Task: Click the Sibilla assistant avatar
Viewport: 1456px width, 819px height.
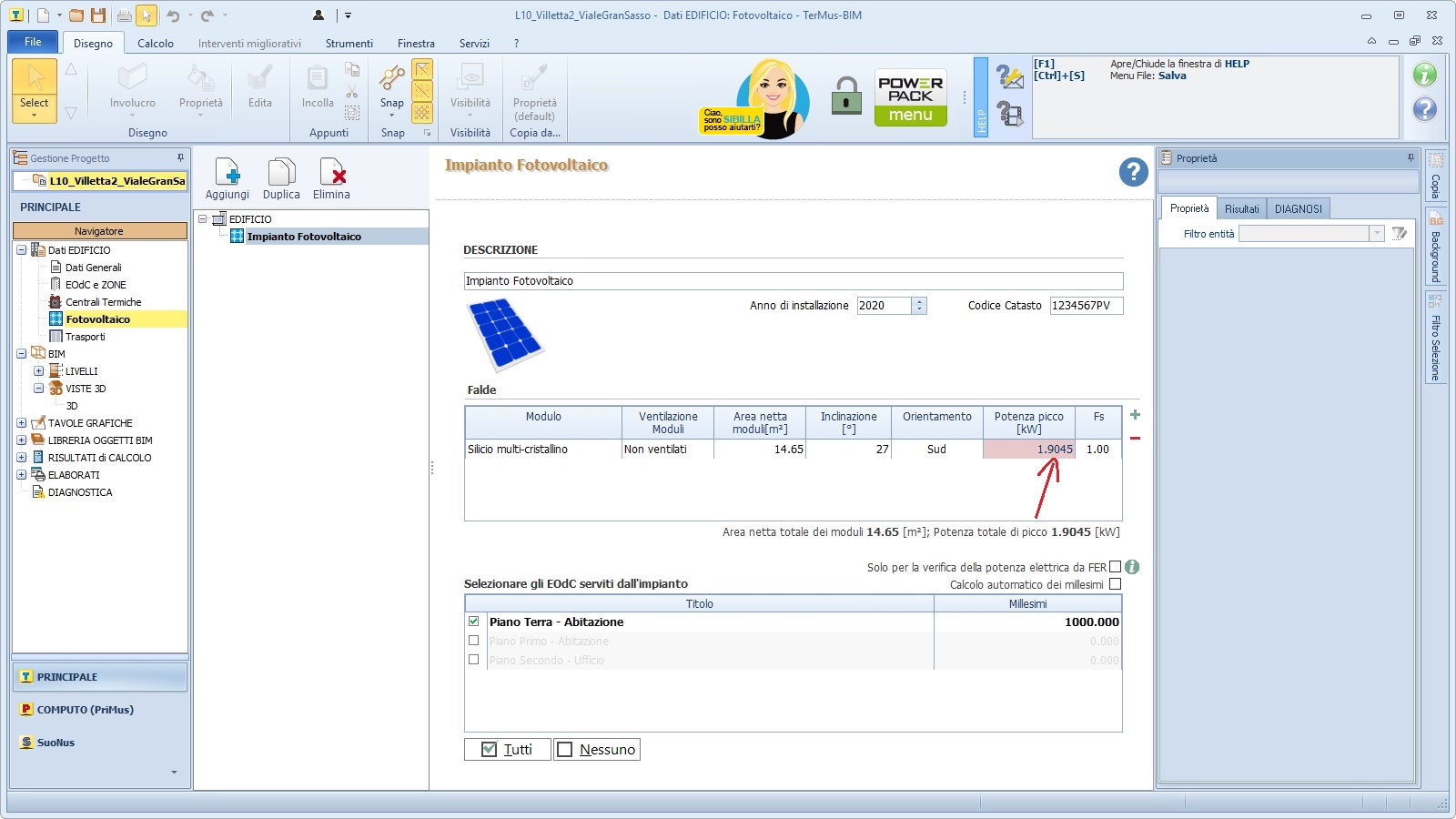Action: [x=773, y=98]
